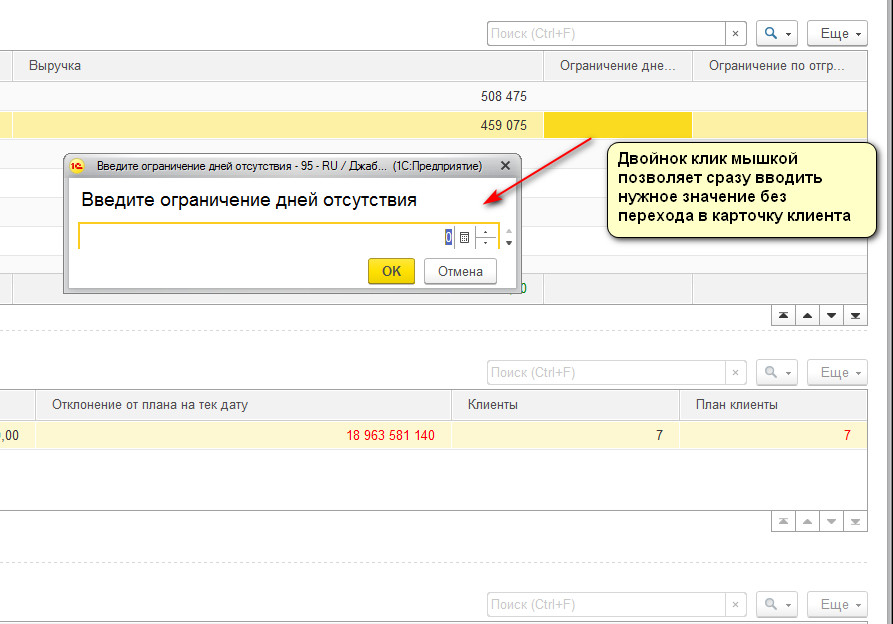Decrease value with spinner down arrow
Image resolution: width=893 pixels, height=624 pixels.
[486, 243]
